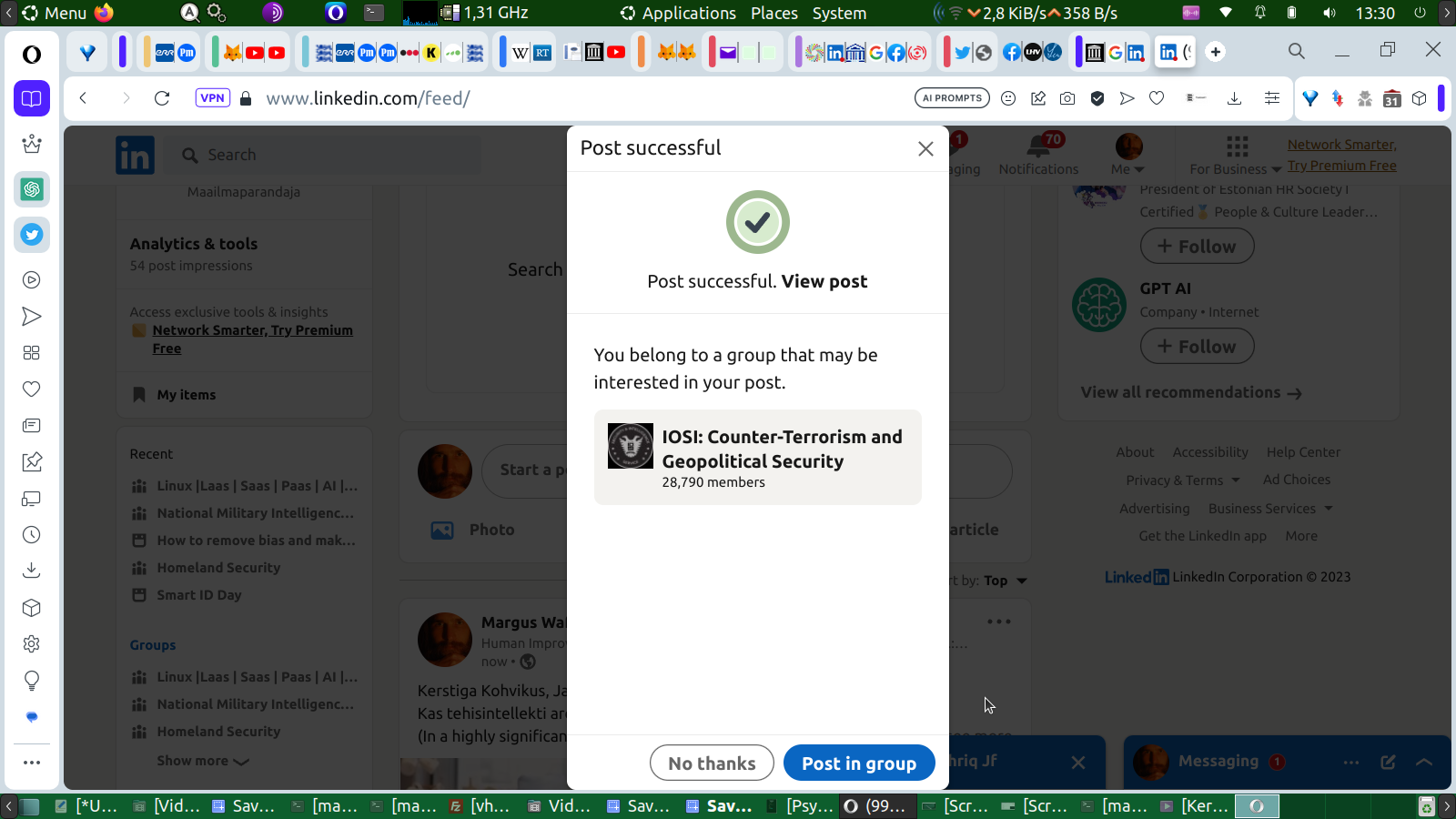Open the Opera main menu logo

tap(32, 55)
